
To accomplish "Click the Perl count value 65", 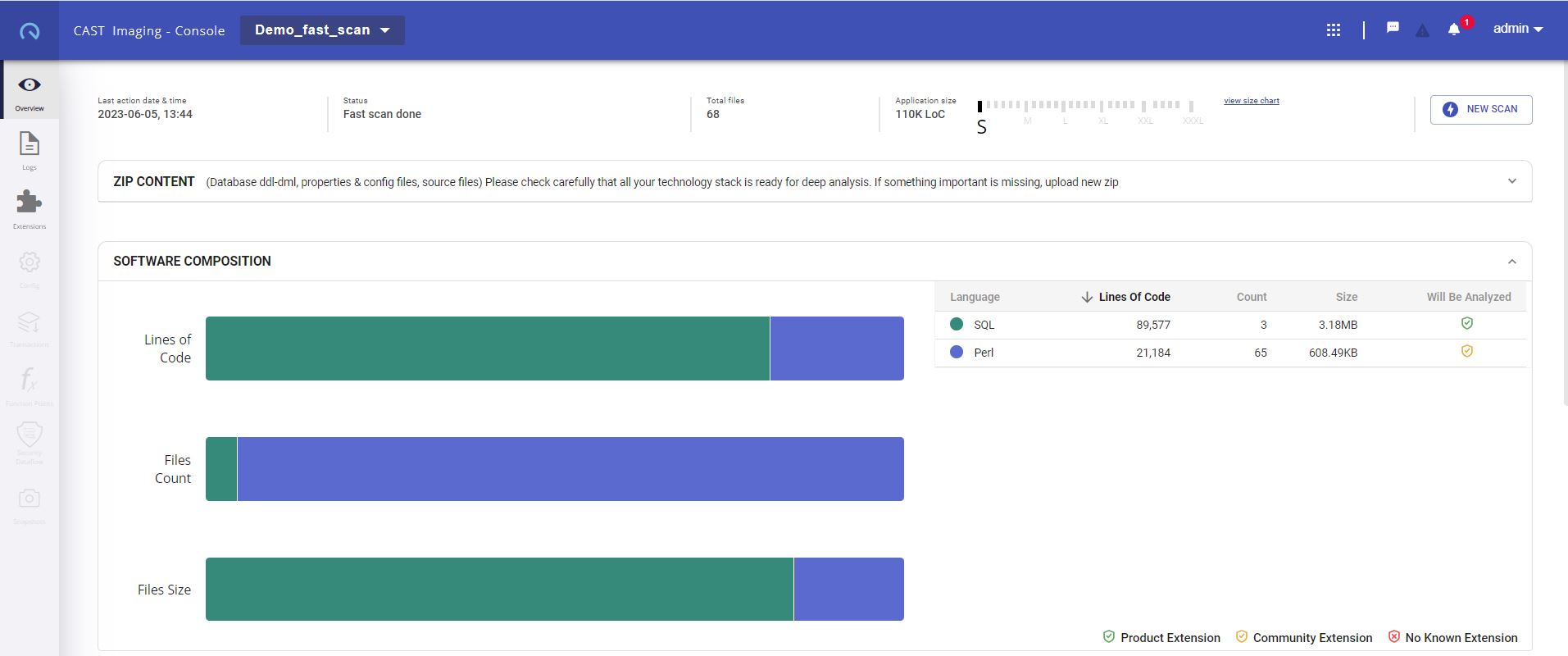I will point(1261,353).
